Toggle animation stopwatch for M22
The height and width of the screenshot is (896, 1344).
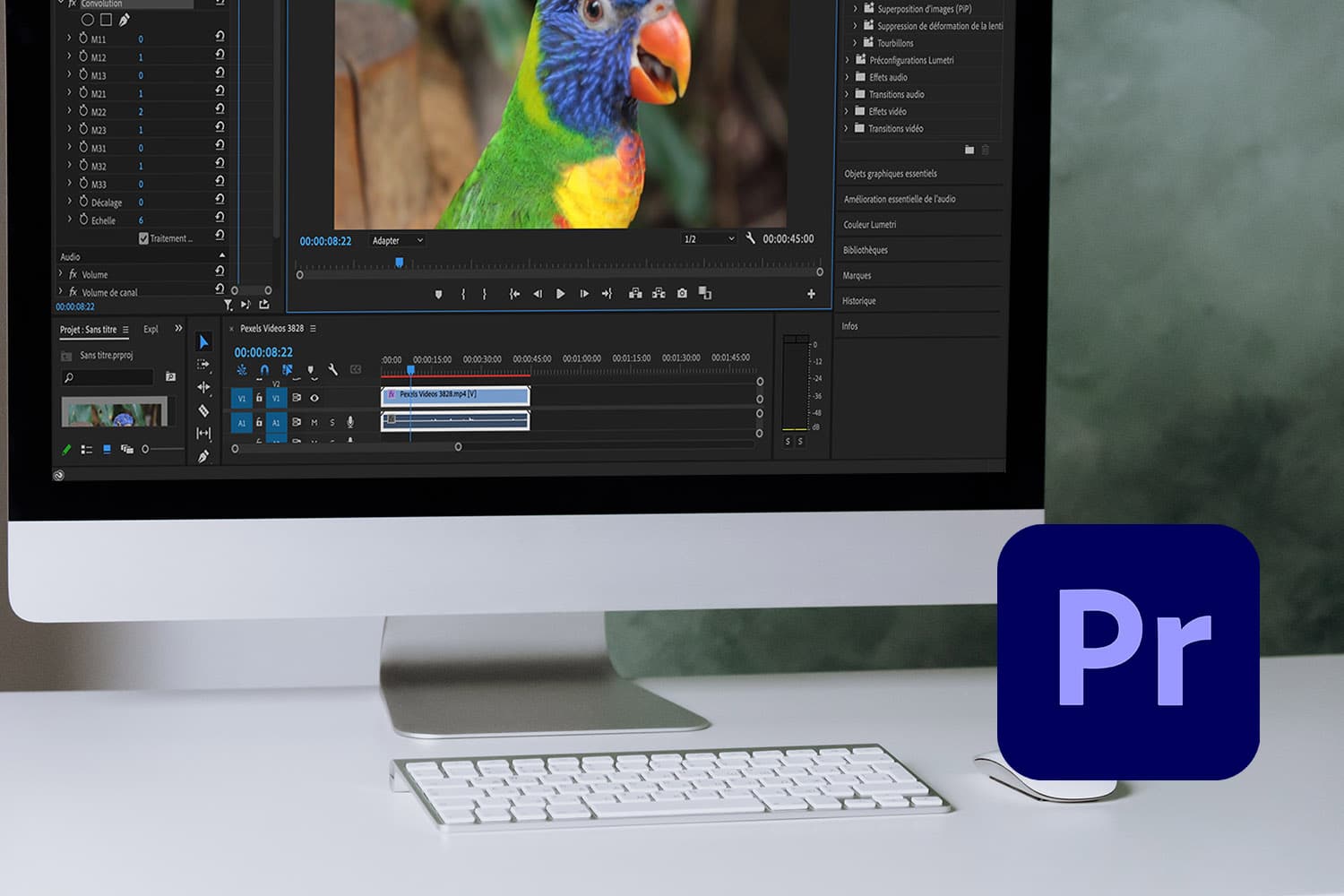point(83,111)
